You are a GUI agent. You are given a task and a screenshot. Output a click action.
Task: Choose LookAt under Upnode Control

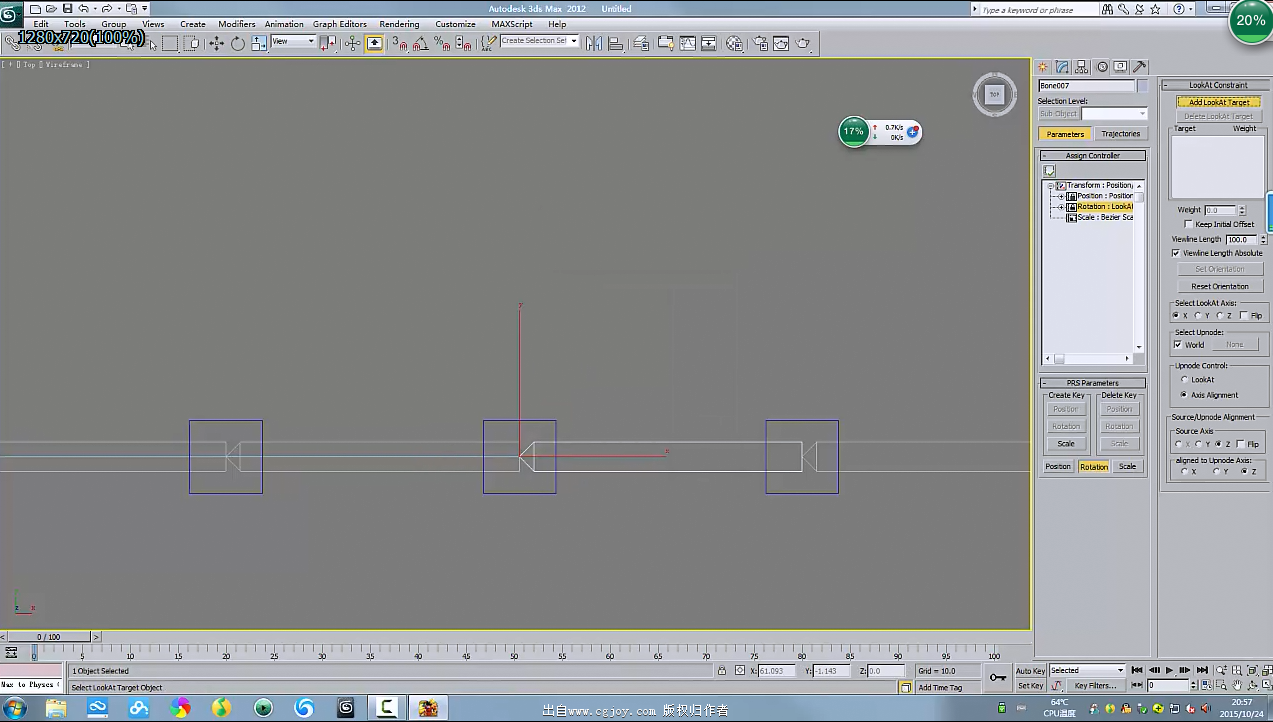tap(1185, 380)
